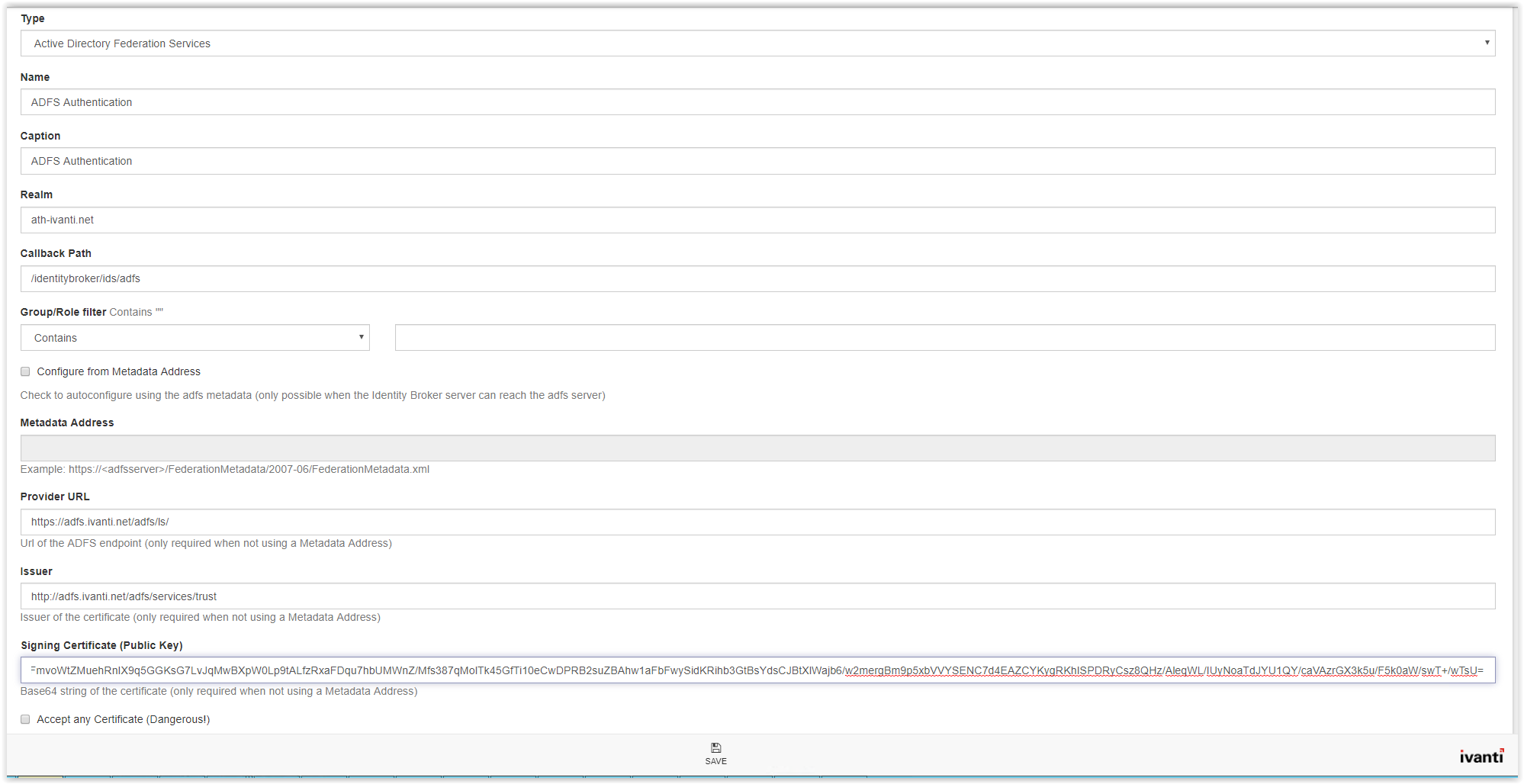This screenshot has height=784, width=1524.
Task: Click the 'Issuer of the certificate' hint
Action: 201,617
